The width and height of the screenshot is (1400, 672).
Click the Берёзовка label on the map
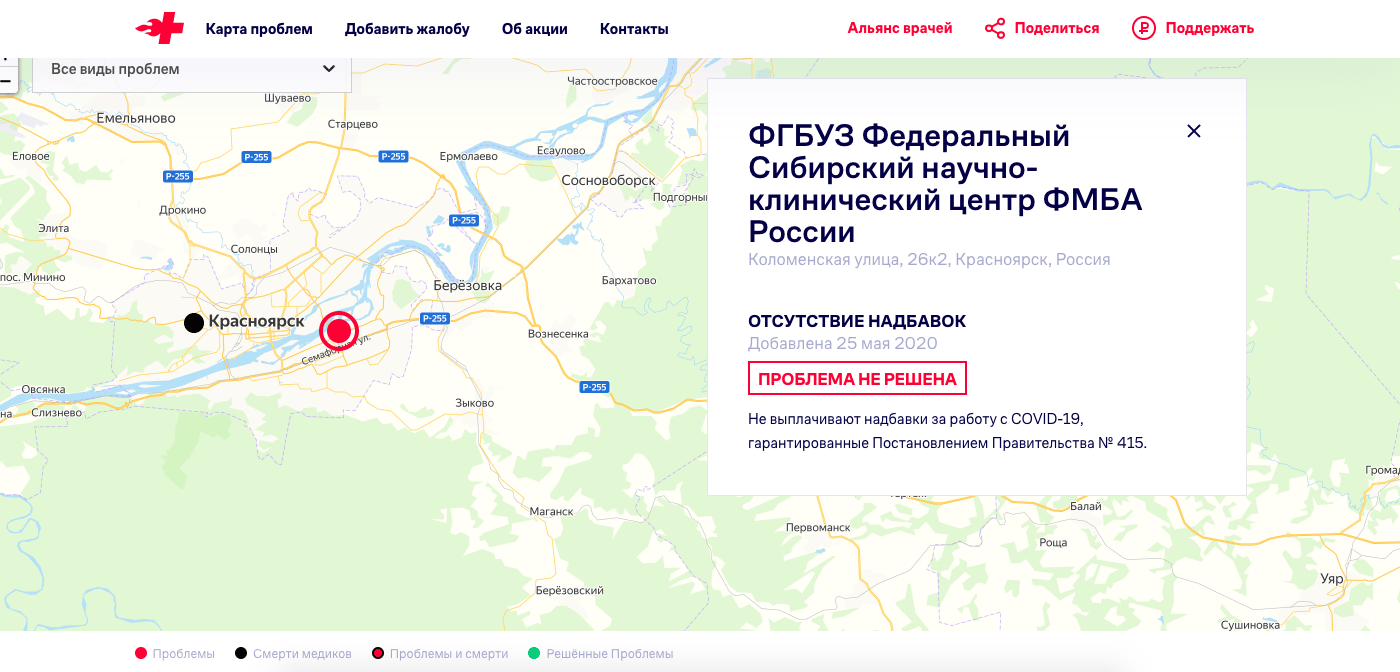coord(468,285)
